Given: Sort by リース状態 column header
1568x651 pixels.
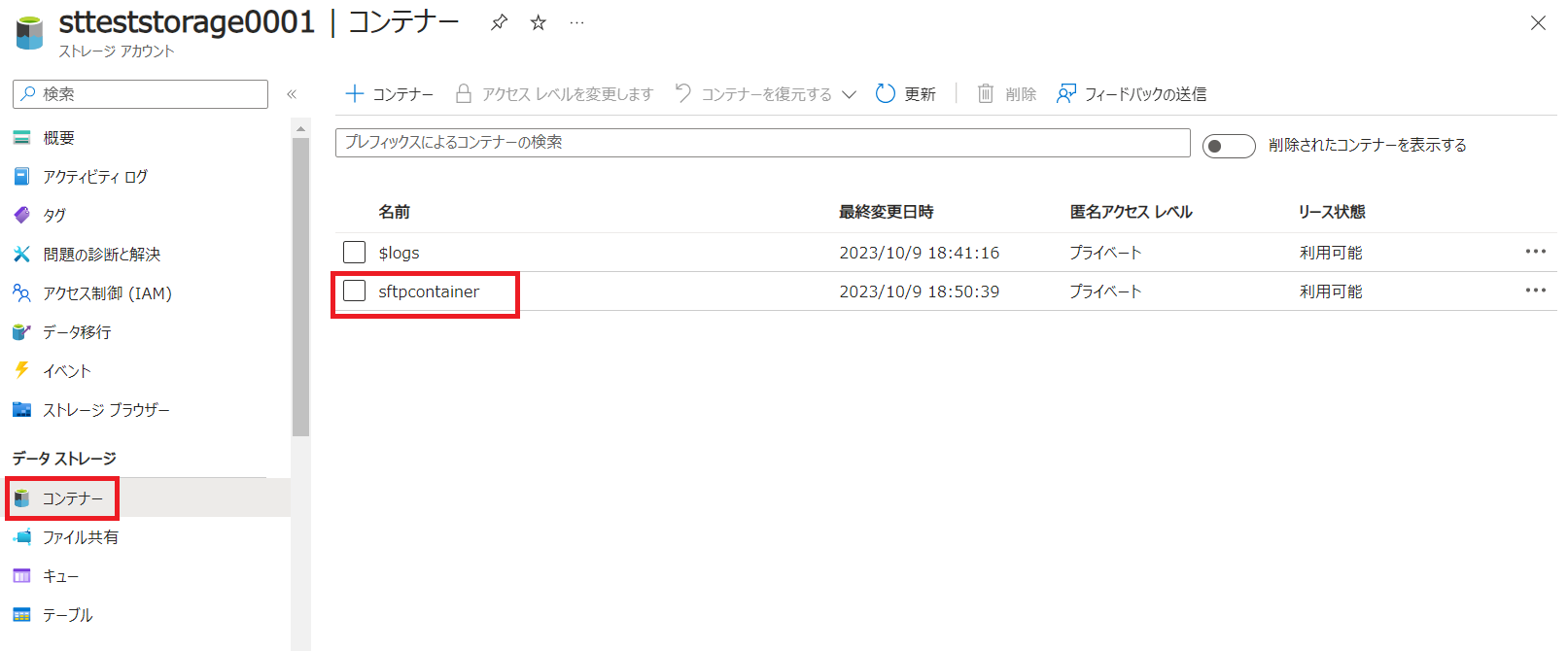Looking at the screenshot, I should tap(1332, 212).
